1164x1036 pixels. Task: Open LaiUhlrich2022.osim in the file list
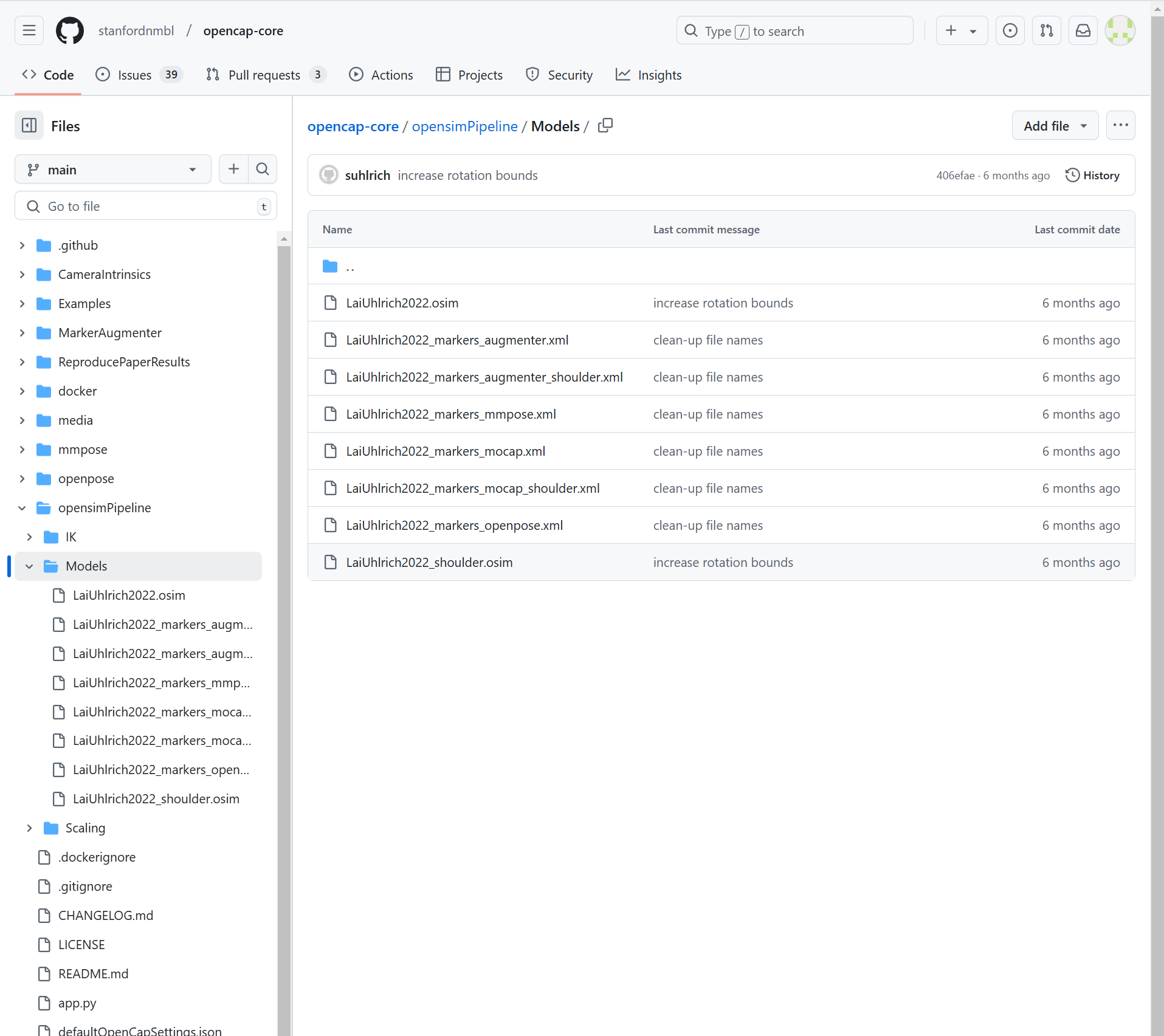click(402, 303)
